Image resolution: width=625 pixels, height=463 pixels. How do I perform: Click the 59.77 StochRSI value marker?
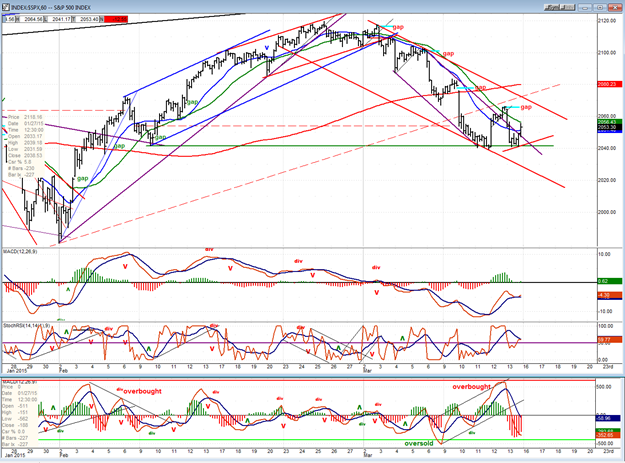click(x=609, y=339)
